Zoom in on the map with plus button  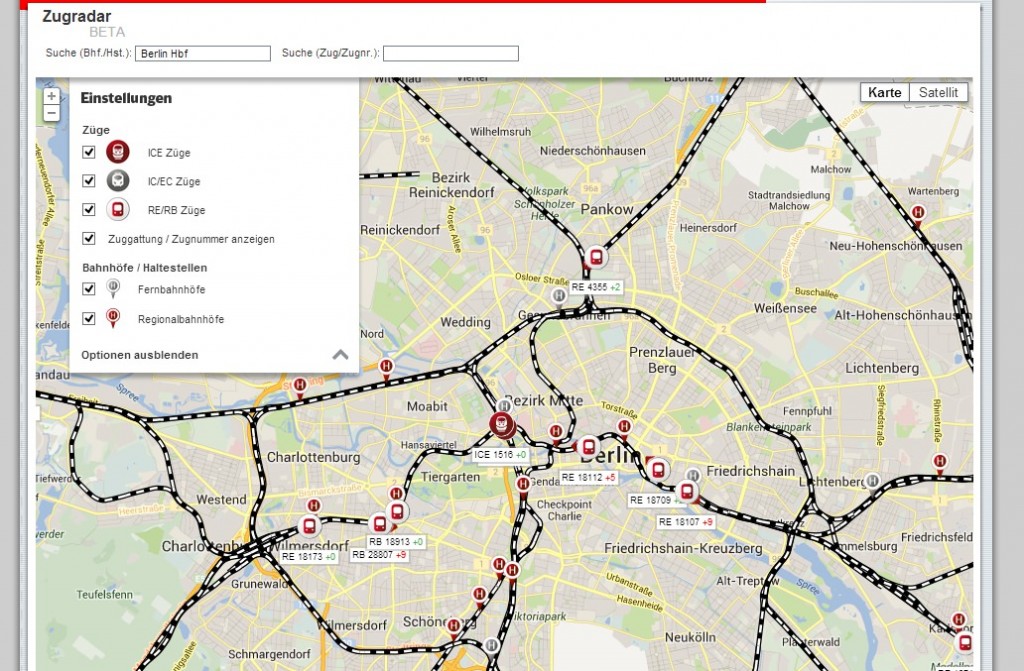52,96
